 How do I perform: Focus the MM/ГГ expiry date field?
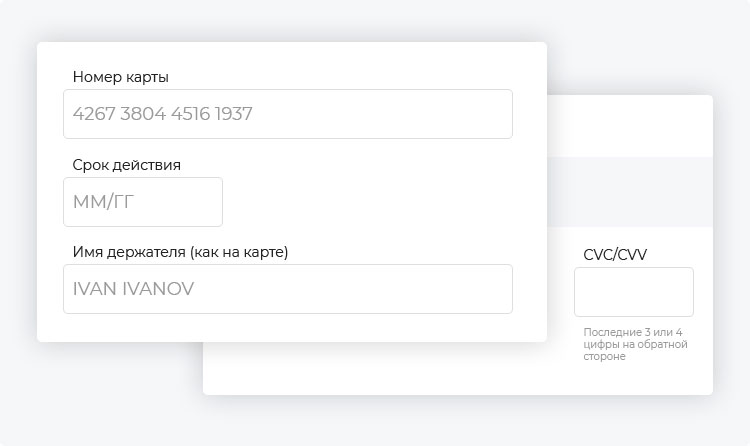(x=143, y=202)
